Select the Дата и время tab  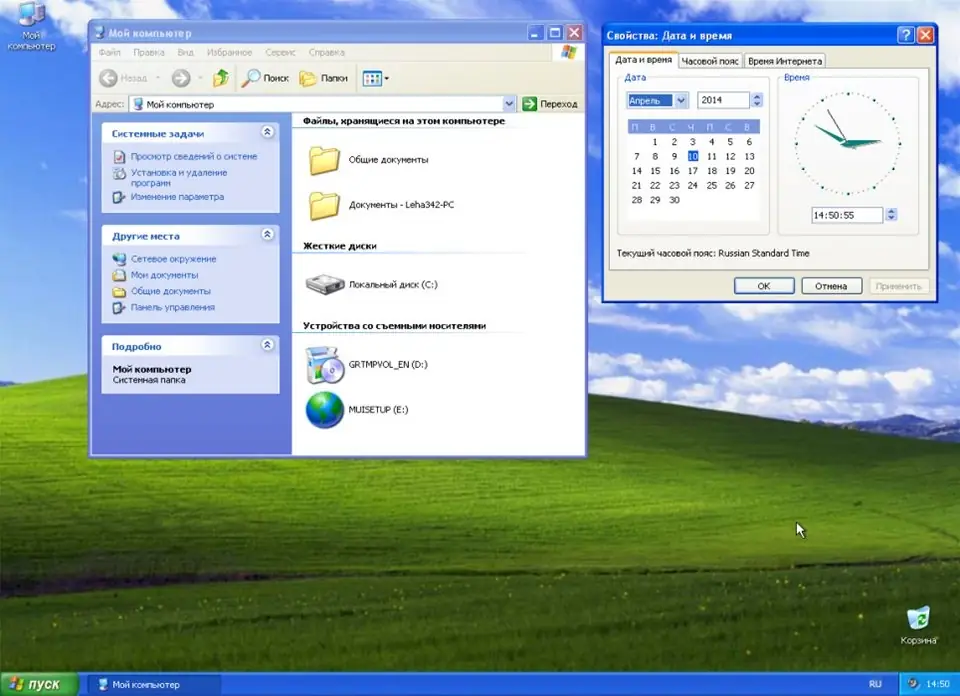pos(643,60)
